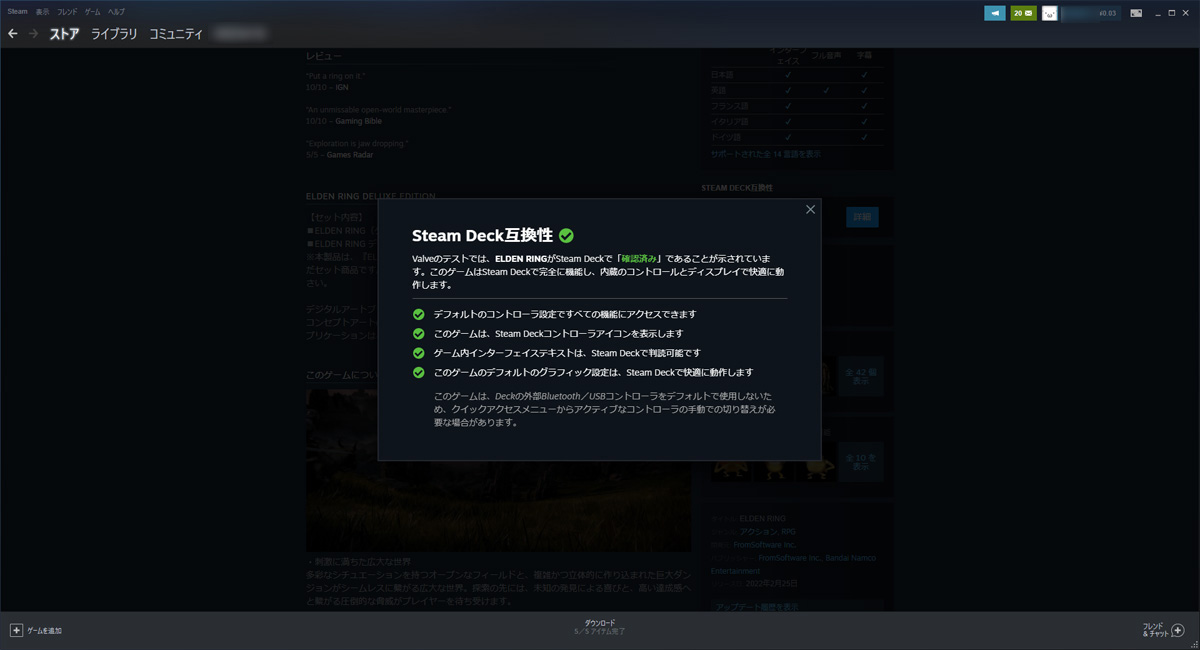
Task: Click the IGN review source
Action: pyautogui.click(x=342, y=88)
